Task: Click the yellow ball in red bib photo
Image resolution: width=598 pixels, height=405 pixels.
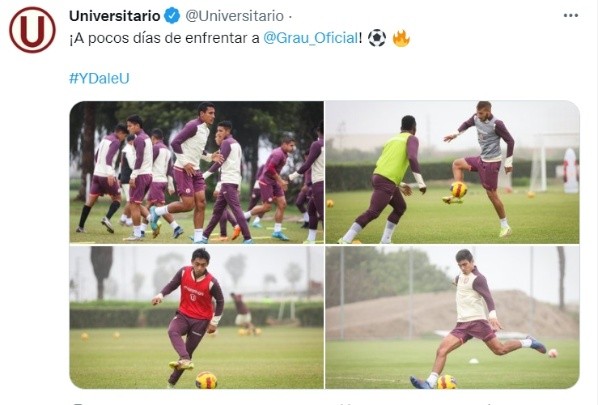Action: tap(206, 380)
